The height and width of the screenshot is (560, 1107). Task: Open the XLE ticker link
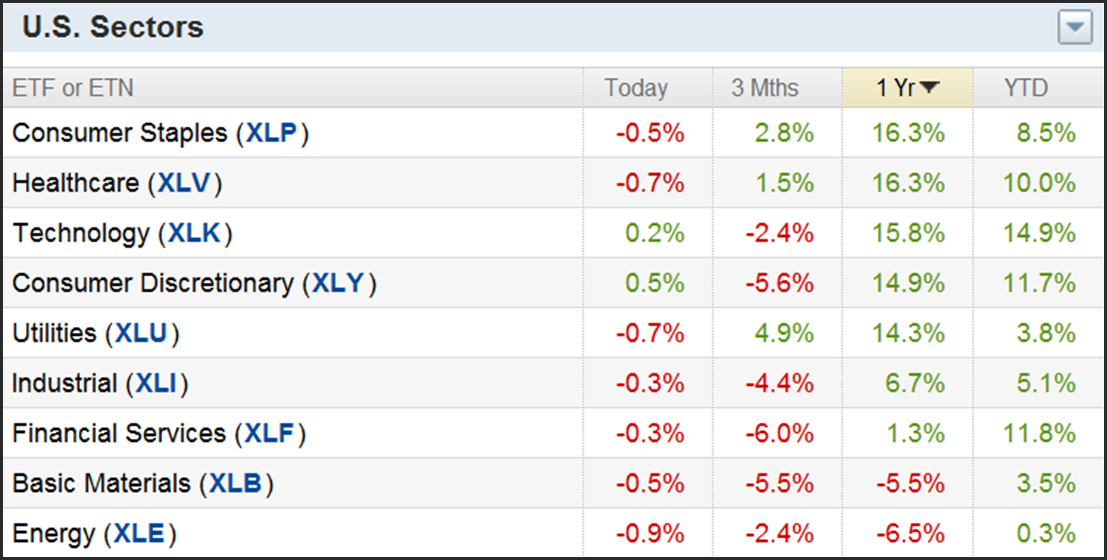pos(140,534)
